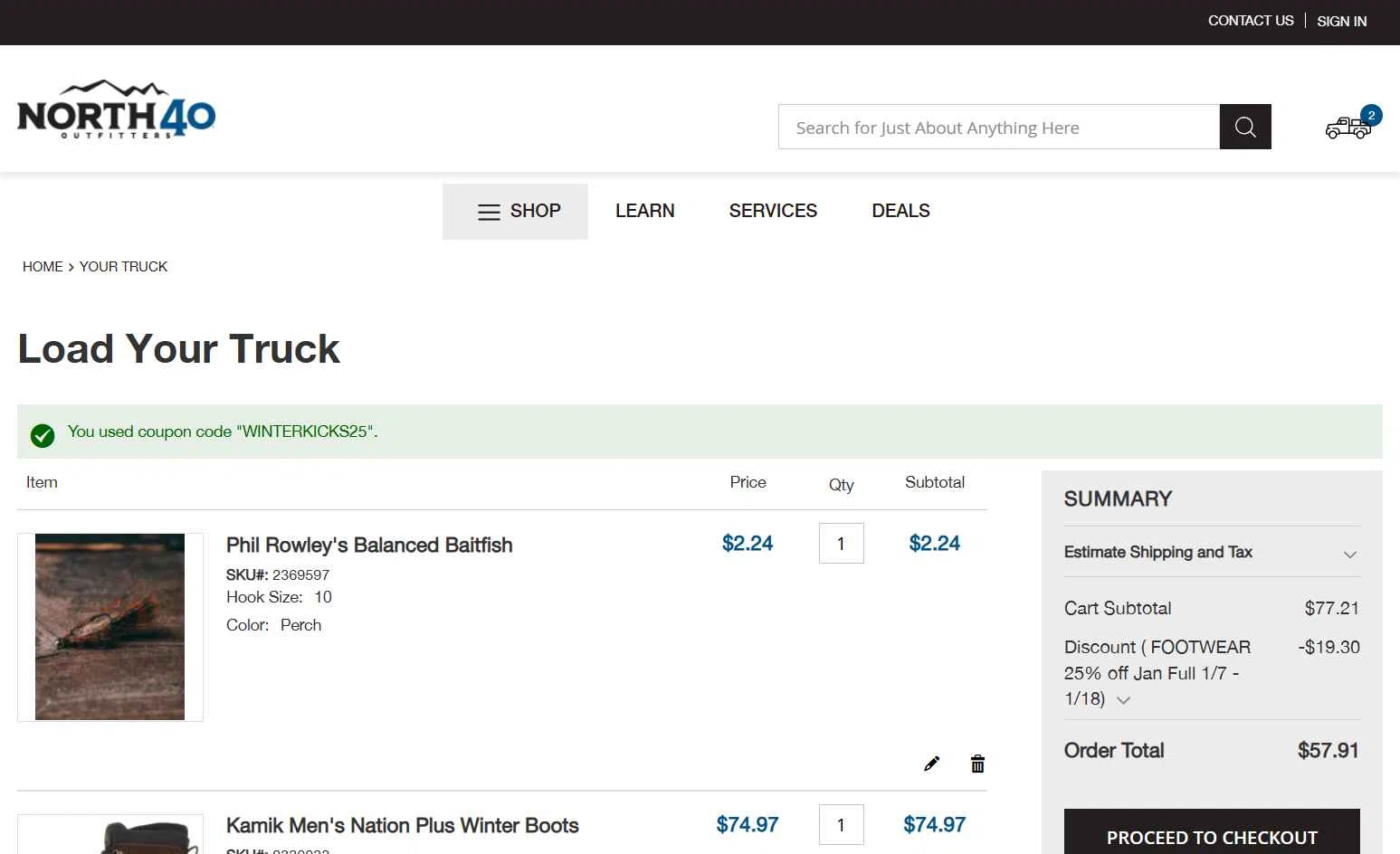Click the Load Your Truck heading

[179, 349]
